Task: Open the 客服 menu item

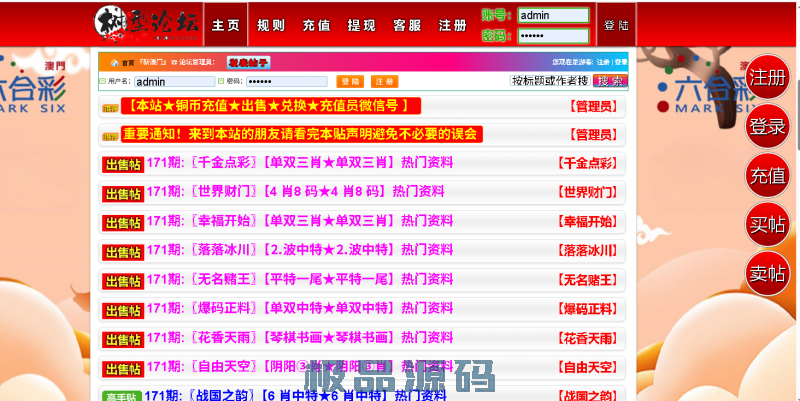Action: tap(407, 26)
